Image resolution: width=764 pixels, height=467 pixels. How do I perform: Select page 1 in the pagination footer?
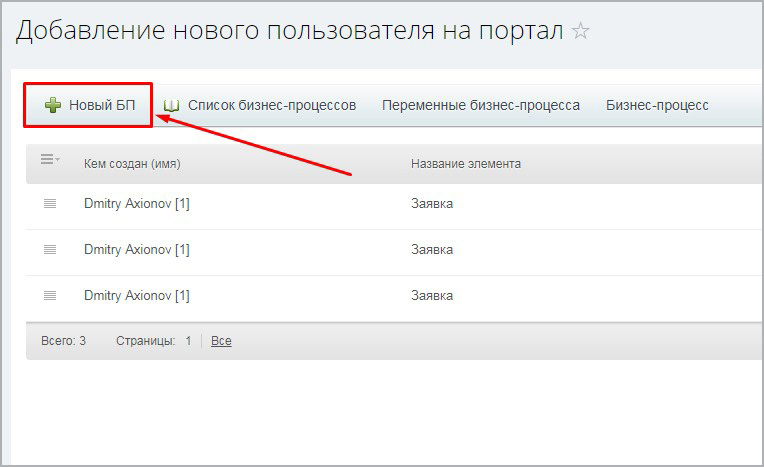(x=188, y=341)
